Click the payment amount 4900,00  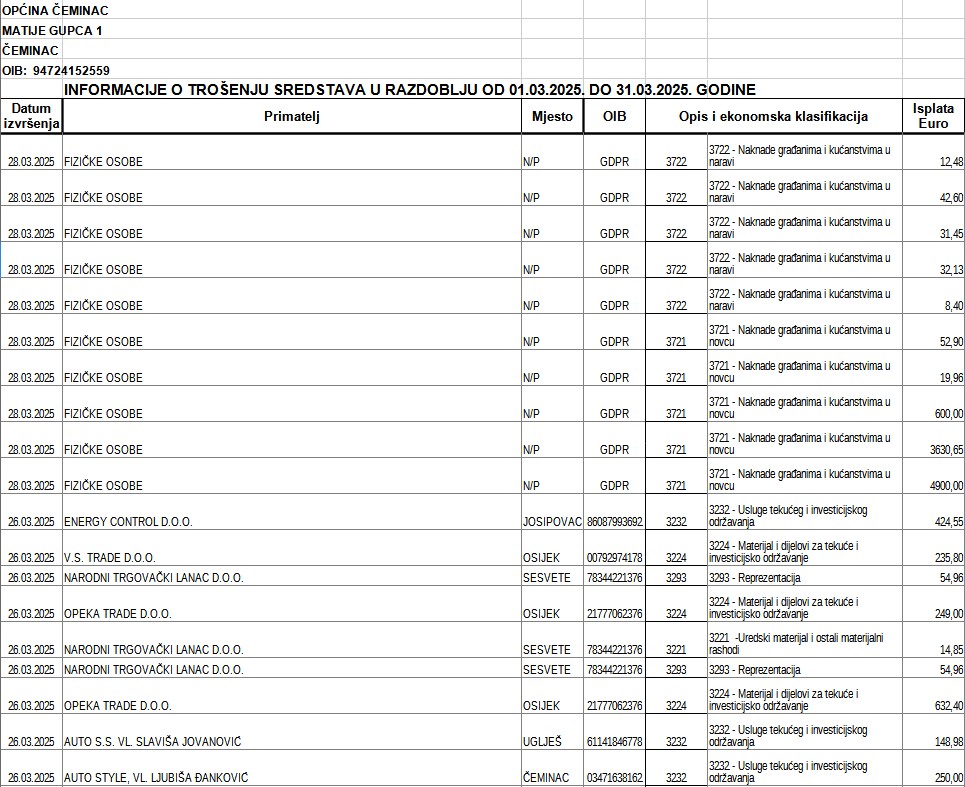pyautogui.click(x=946, y=485)
